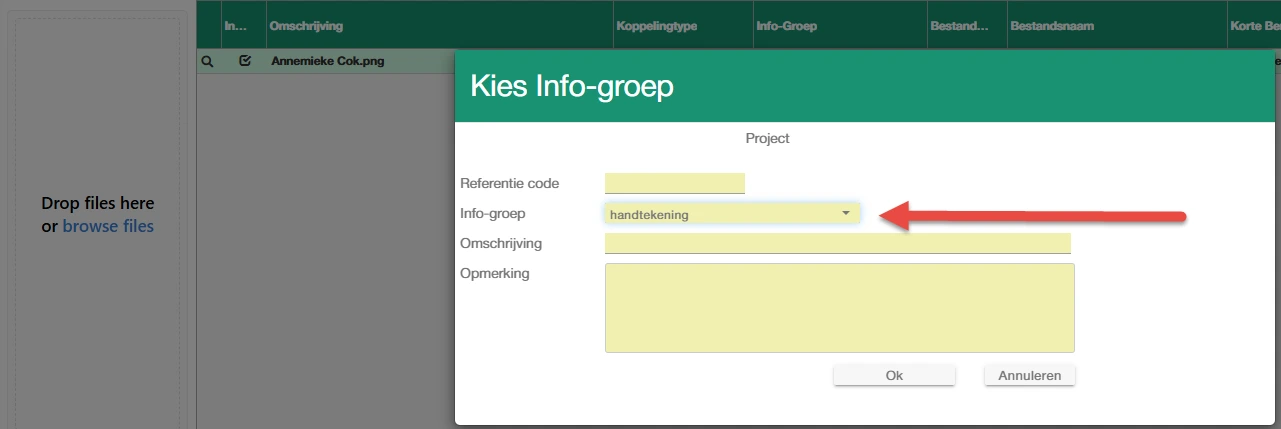1281x429 pixels.
Task: Click inside the Opmerking text area
Action: (839, 308)
